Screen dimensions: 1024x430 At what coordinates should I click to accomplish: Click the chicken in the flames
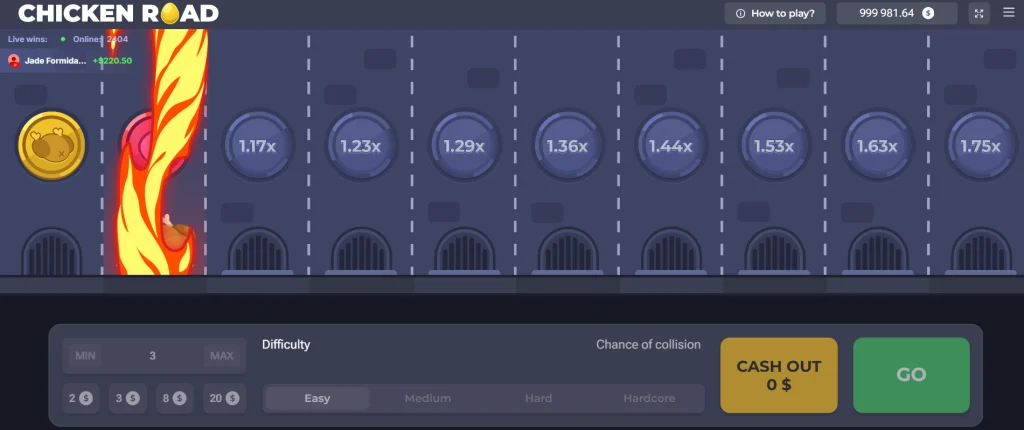click(x=178, y=235)
